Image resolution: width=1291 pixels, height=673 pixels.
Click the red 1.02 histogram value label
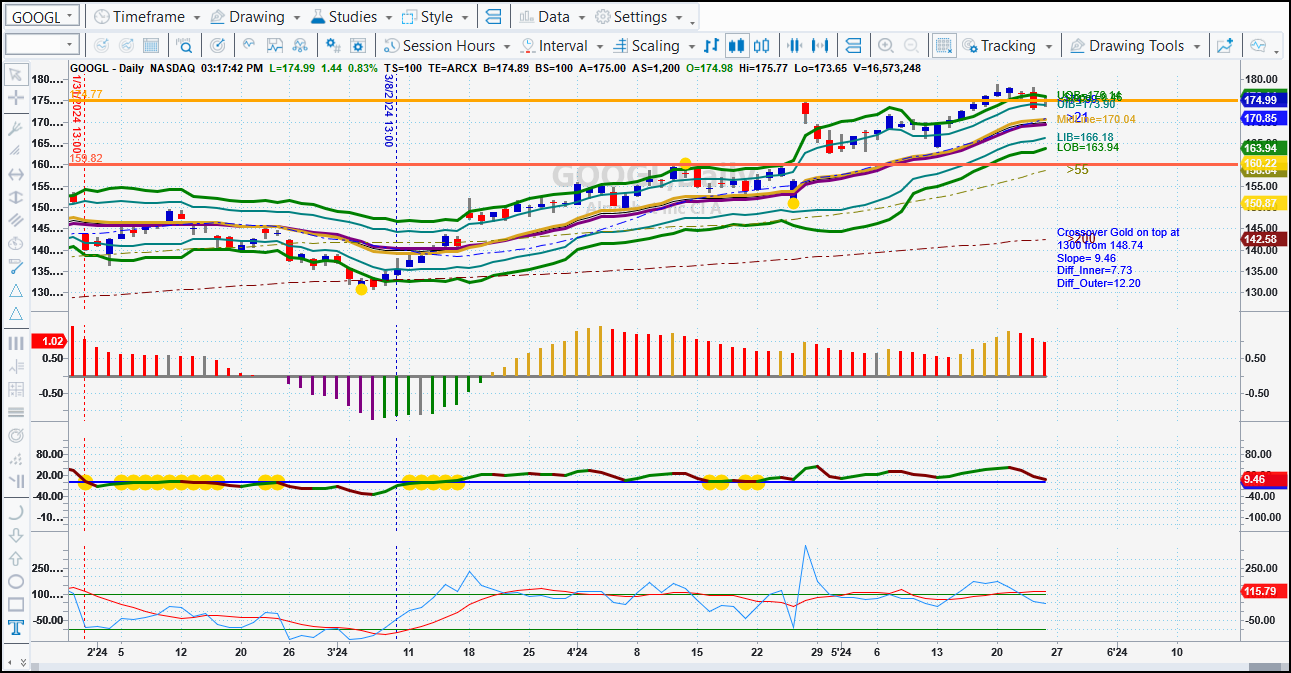tap(48, 341)
